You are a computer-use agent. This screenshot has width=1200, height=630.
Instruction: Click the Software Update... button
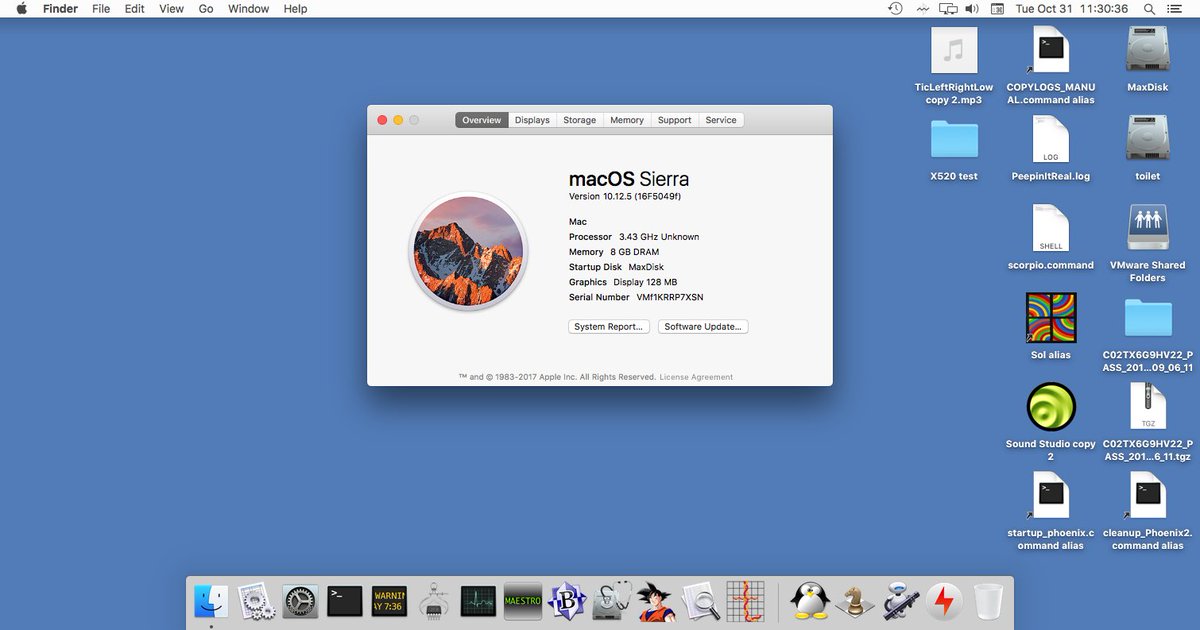click(703, 327)
